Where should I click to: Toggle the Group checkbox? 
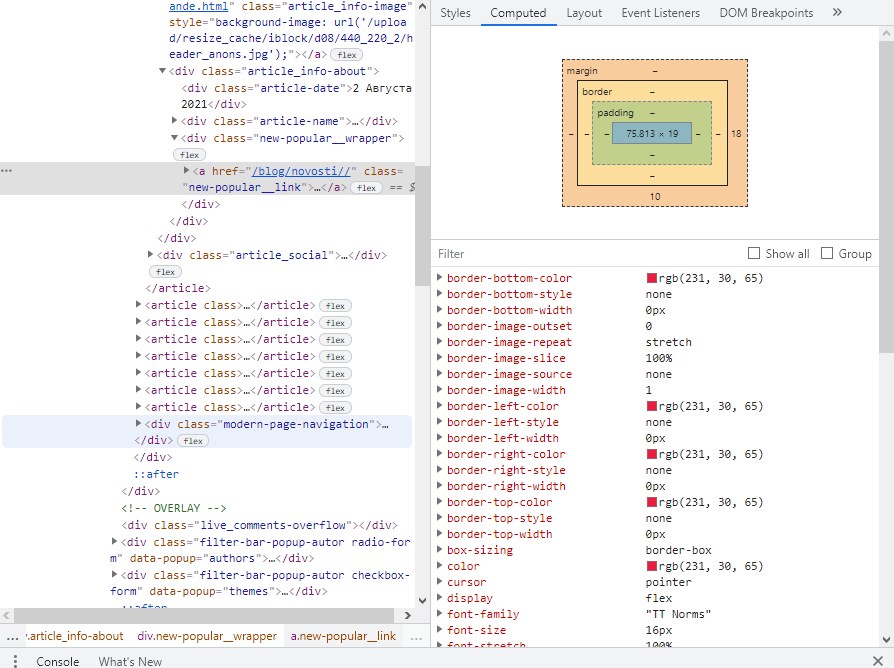(827, 254)
